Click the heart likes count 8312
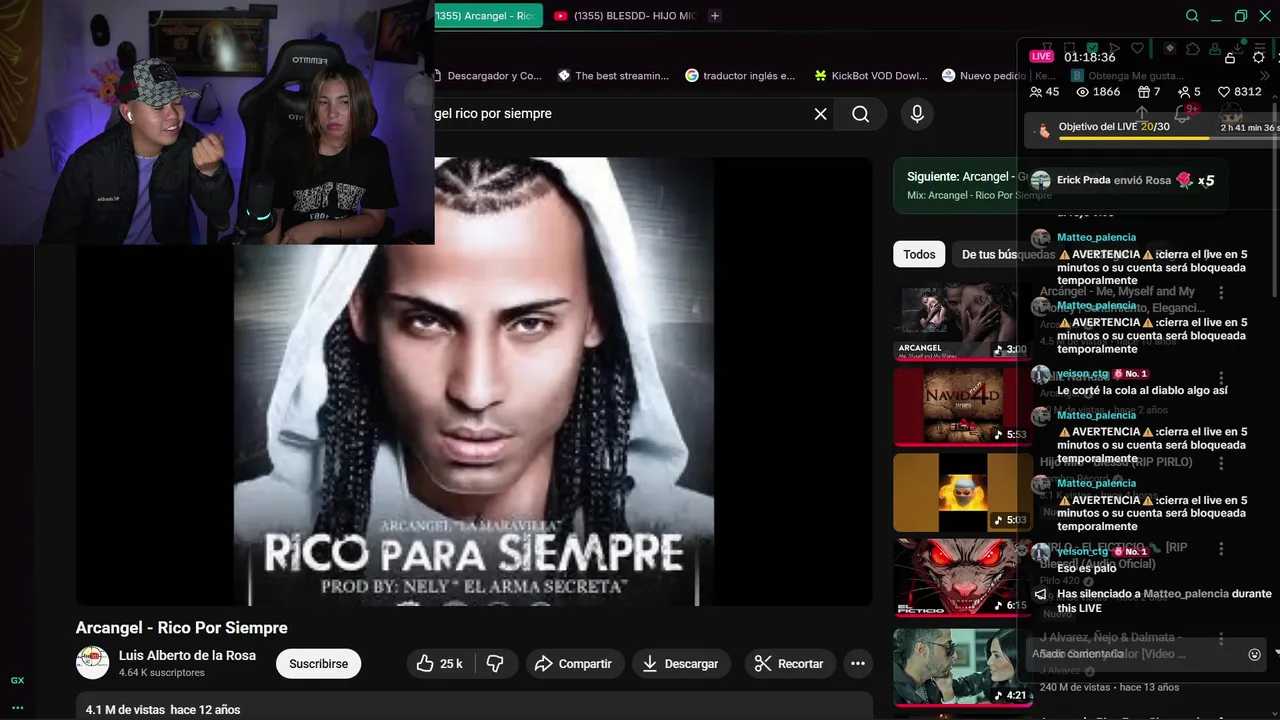Viewport: 1280px width, 720px height. click(x=1239, y=92)
